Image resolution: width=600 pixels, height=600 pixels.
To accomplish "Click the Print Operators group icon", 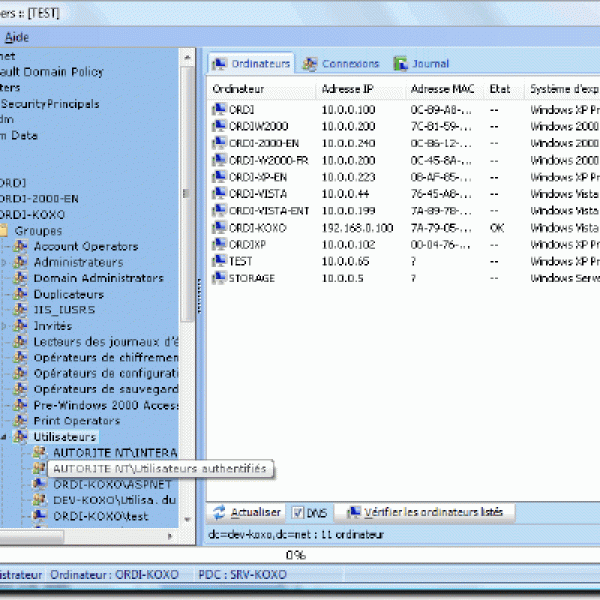I will (x=21, y=421).
